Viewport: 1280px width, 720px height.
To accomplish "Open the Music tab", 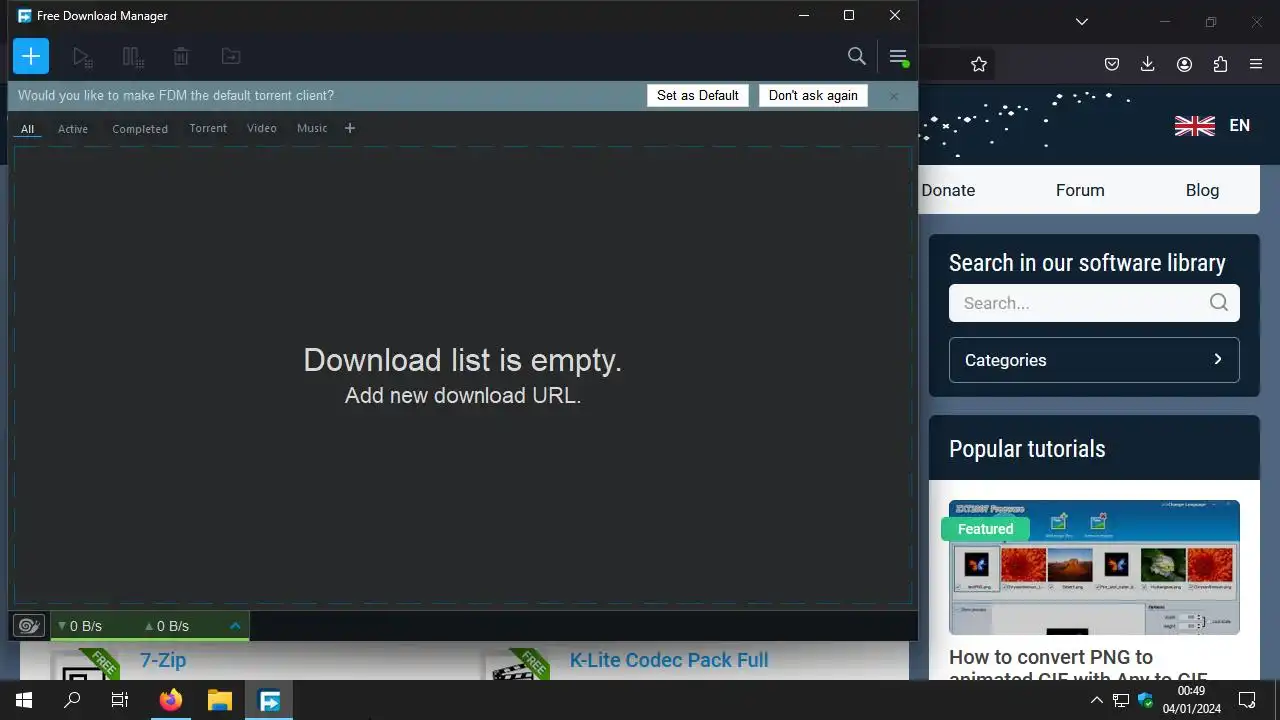I will click(312, 128).
